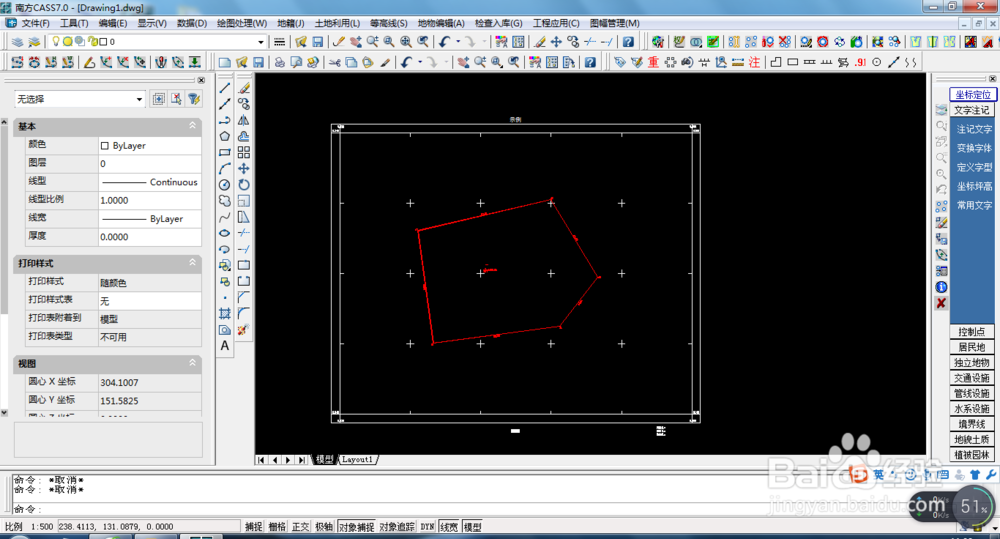The width and height of the screenshot is (1000, 539).
Task: Click the Quick Select icon in properties panel
Action: coord(194,99)
